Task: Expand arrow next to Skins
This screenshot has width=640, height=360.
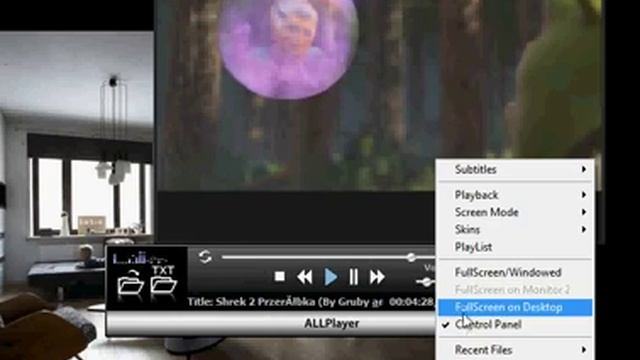Action: pyautogui.click(x=584, y=229)
